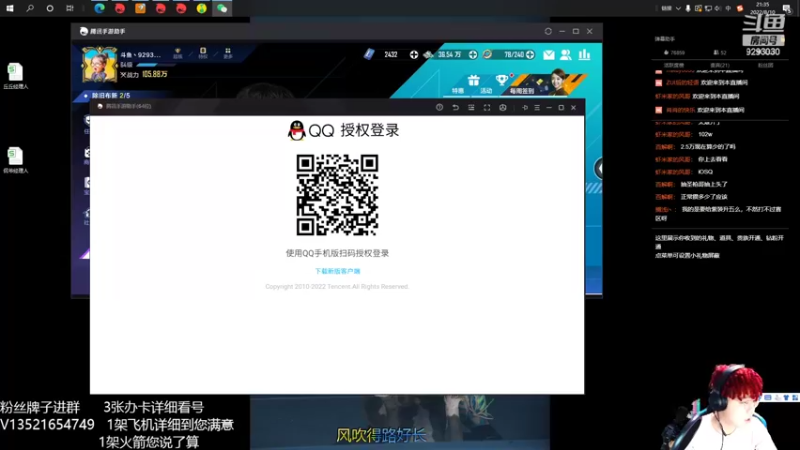Image resolution: width=800 pixels, height=450 pixels.
Task: Click the help icon in inner emulator title bar
Action: pyautogui.click(x=439, y=108)
